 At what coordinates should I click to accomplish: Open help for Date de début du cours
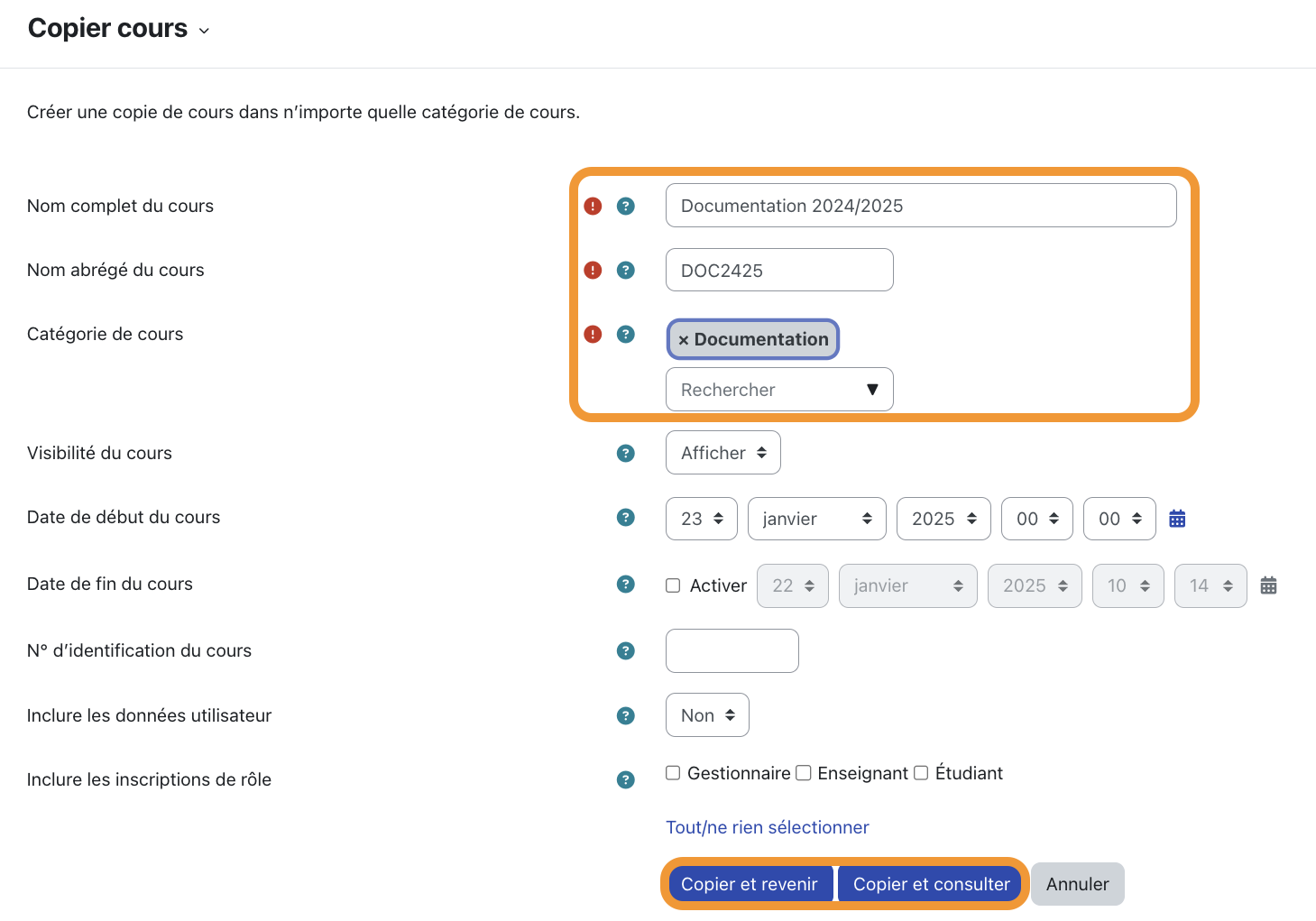coord(626,517)
